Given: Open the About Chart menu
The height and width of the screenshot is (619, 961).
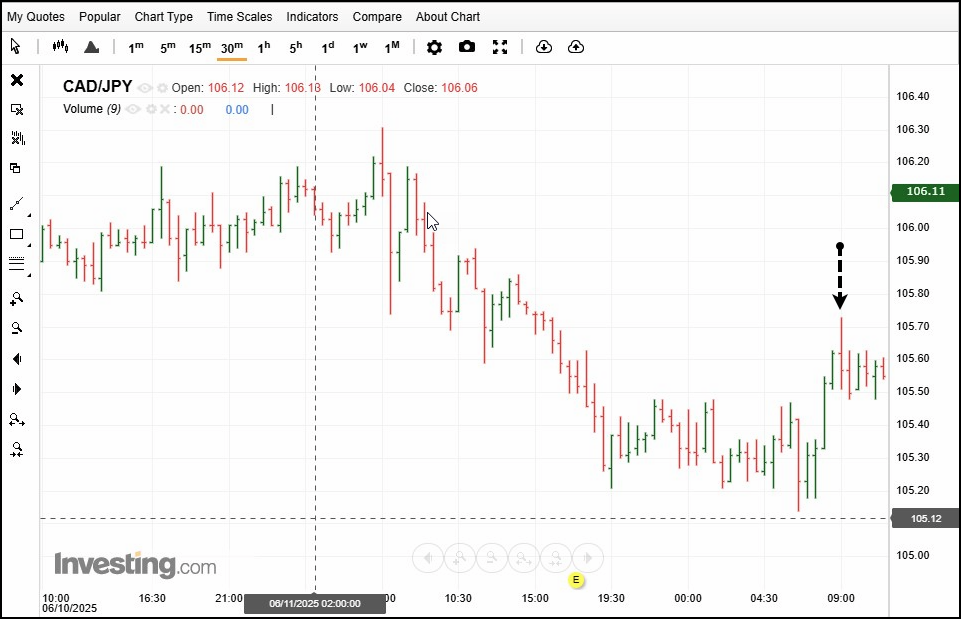Looking at the screenshot, I should [448, 17].
